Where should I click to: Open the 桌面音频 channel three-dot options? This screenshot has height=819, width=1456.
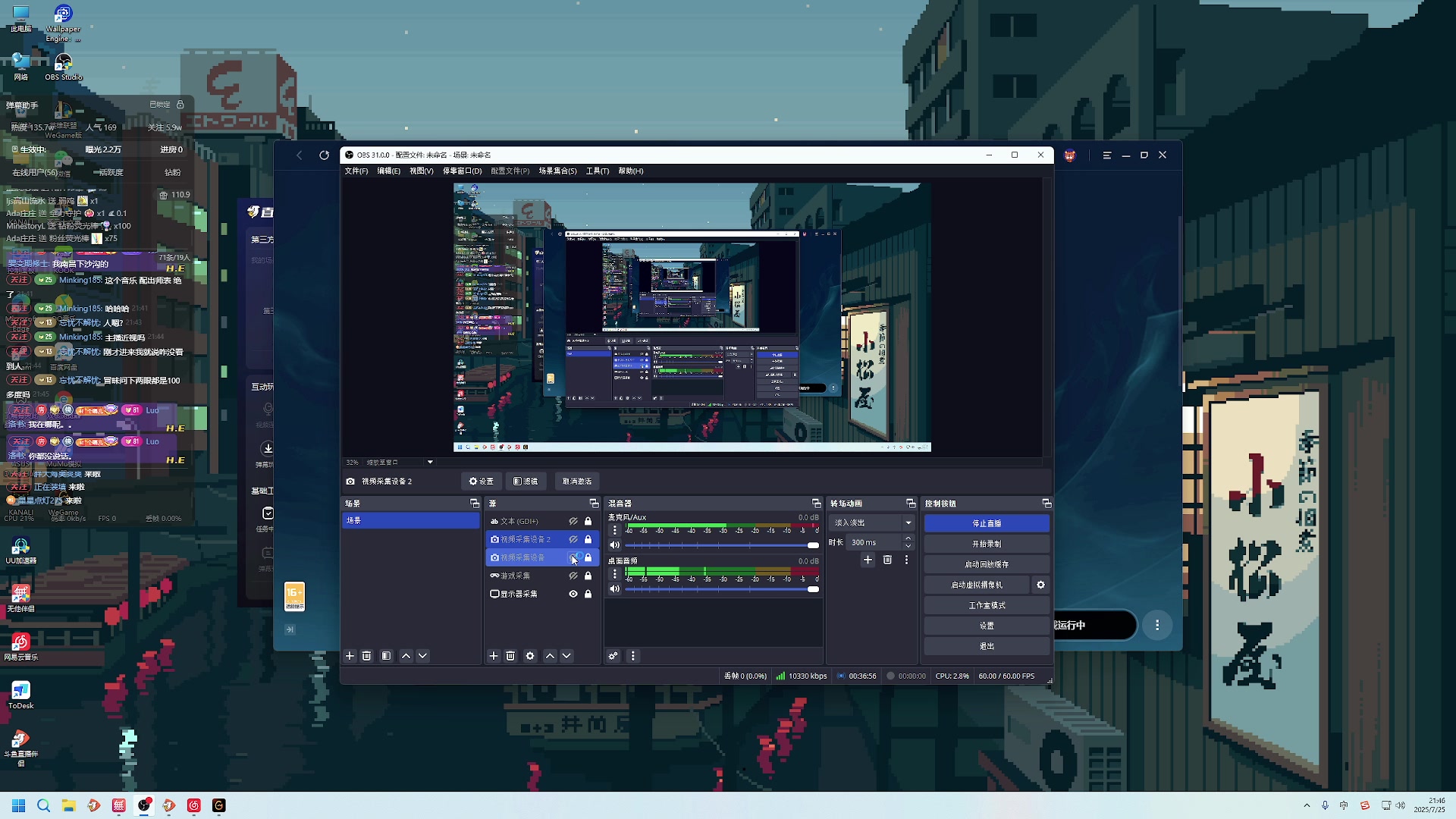tap(615, 574)
